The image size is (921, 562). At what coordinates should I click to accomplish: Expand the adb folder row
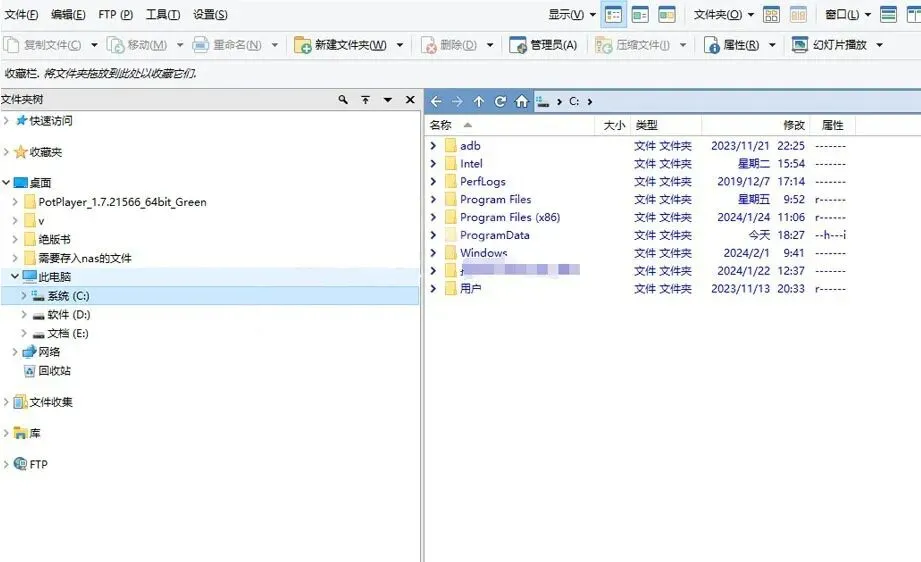click(x=433, y=146)
